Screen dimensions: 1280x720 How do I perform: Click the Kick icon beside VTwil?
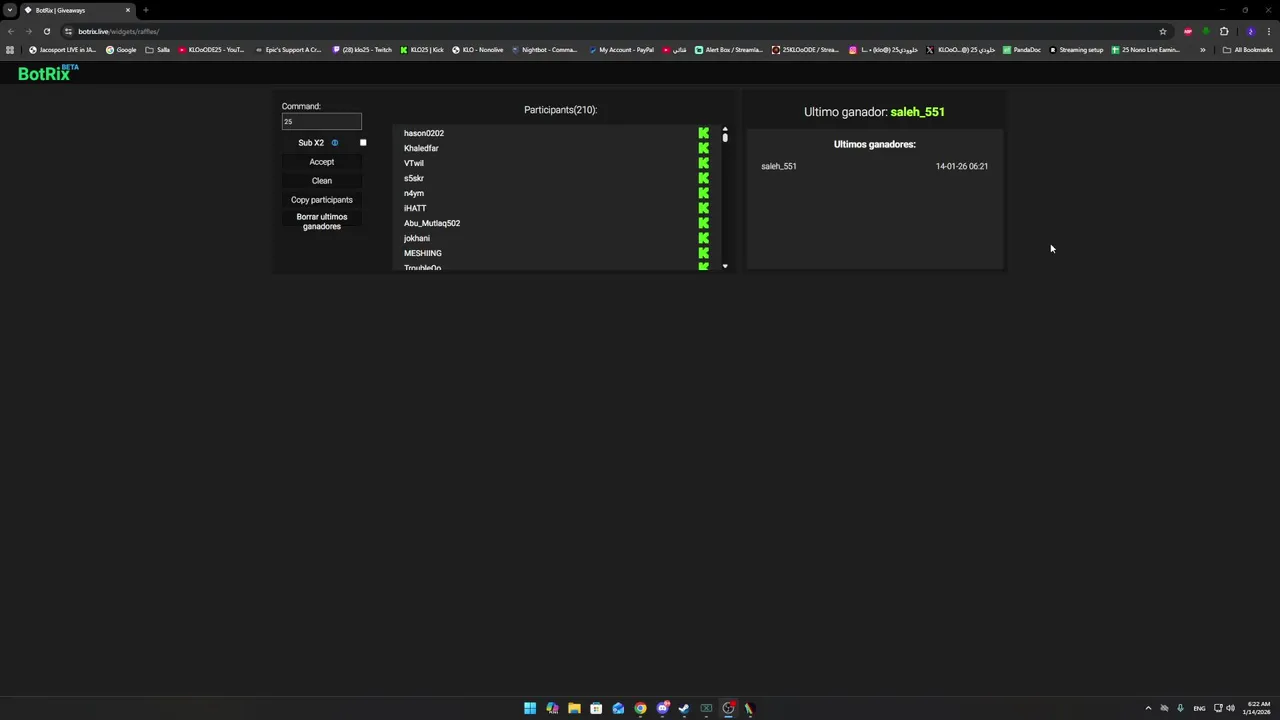pos(704,163)
